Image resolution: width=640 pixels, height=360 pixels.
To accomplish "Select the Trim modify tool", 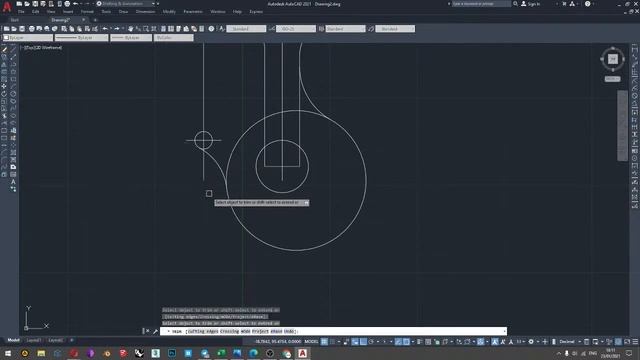I will 4,116.
